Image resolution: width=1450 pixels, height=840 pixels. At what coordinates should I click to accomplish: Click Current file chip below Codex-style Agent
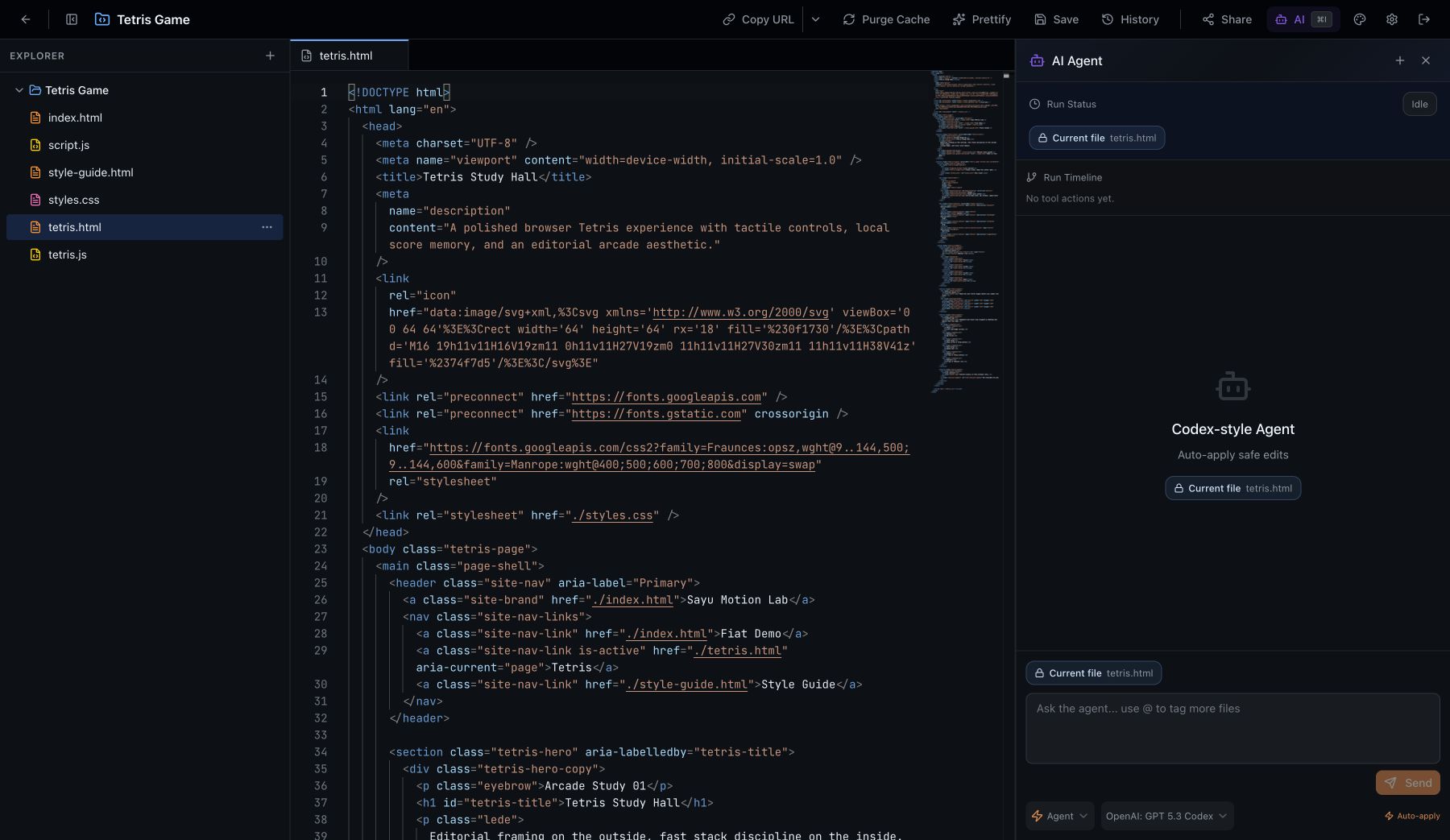(1232, 488)
